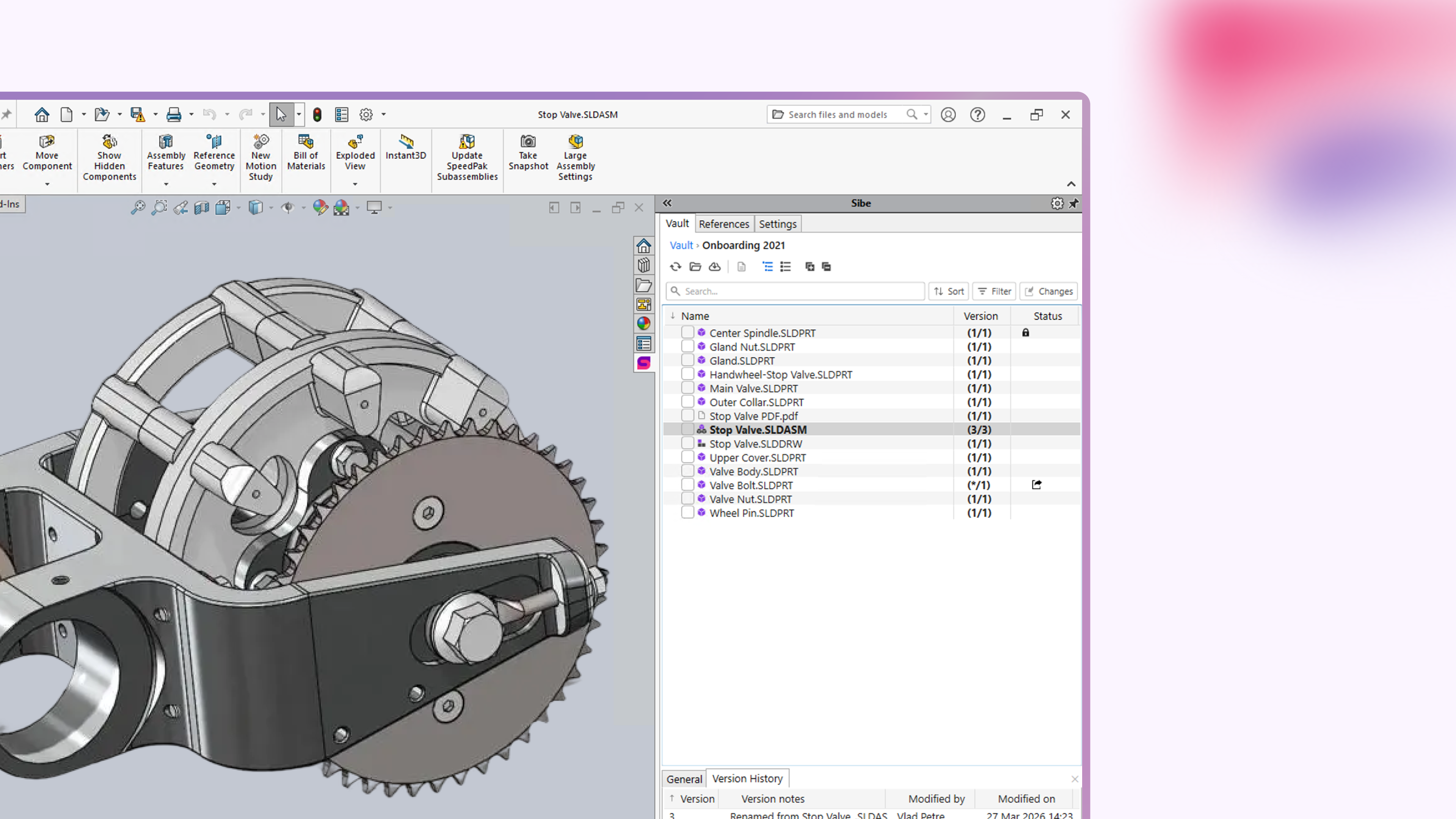Image resolution: width=1456 pixels, height=819 pixels.
Task: Click the Filter button
Action: click(x=994, y=291)
